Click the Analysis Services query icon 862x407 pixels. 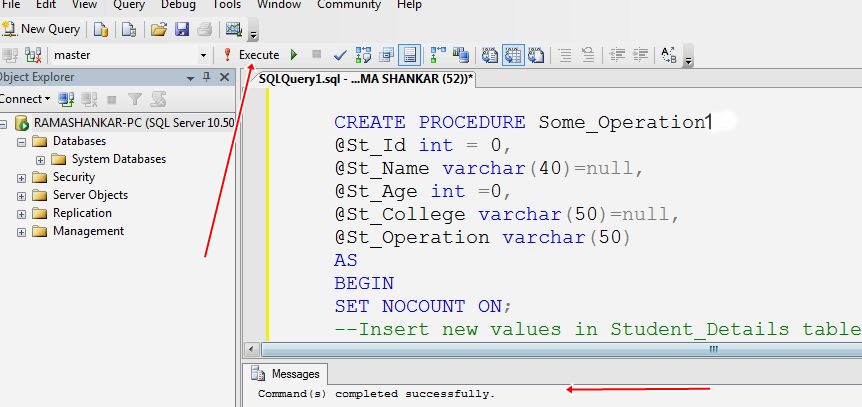129,29
